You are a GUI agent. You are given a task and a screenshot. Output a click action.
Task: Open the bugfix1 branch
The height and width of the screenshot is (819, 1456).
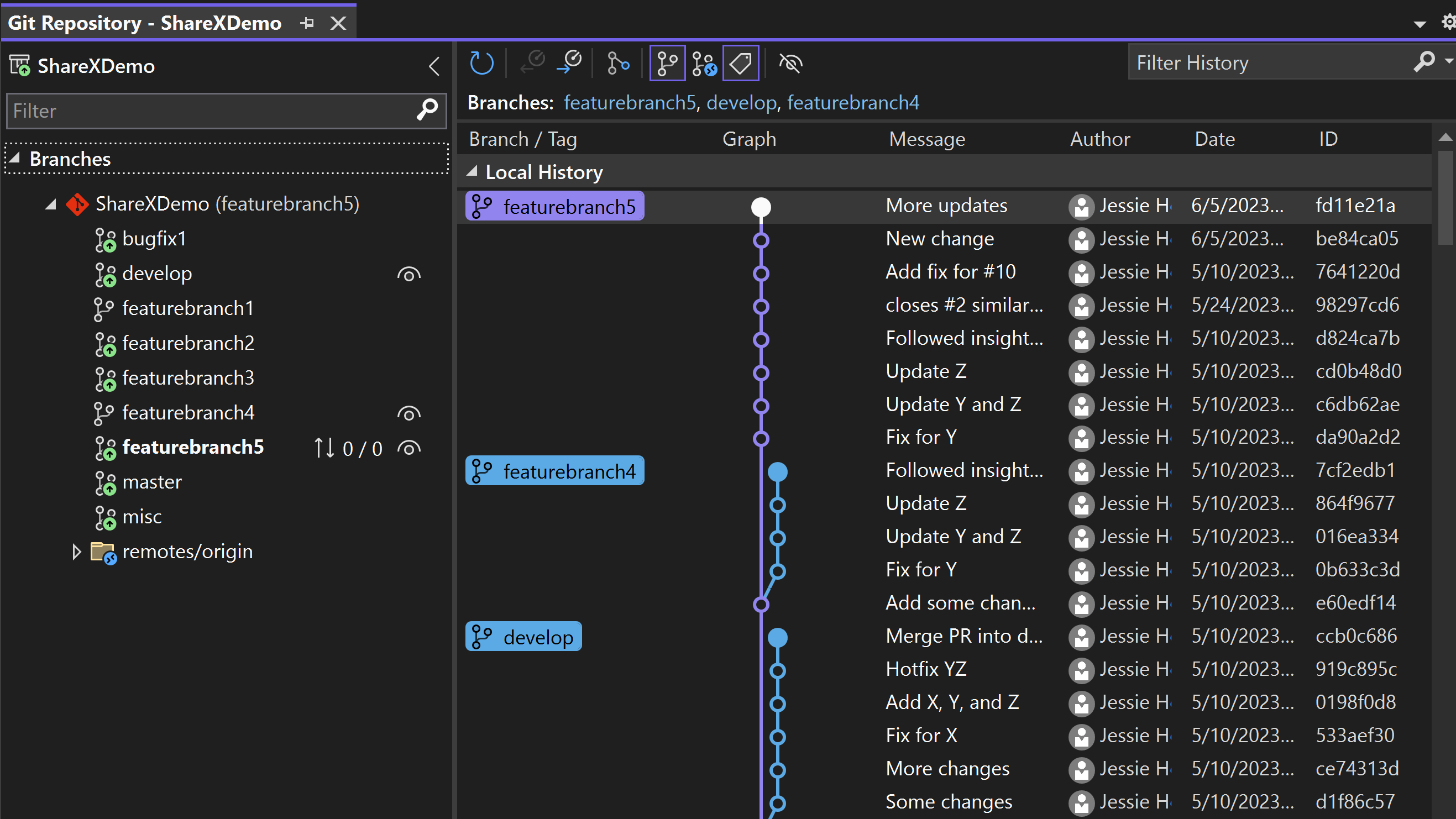153,238
